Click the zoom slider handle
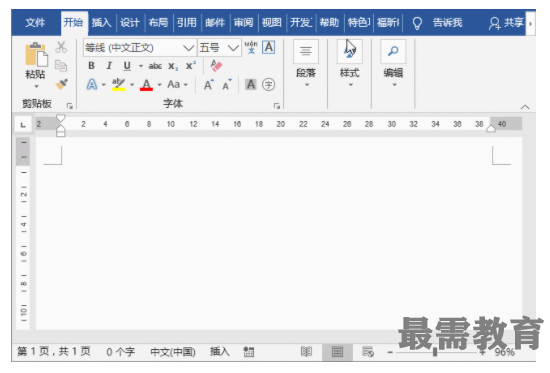The image size is (550, 373). click(x=435, y=352)
